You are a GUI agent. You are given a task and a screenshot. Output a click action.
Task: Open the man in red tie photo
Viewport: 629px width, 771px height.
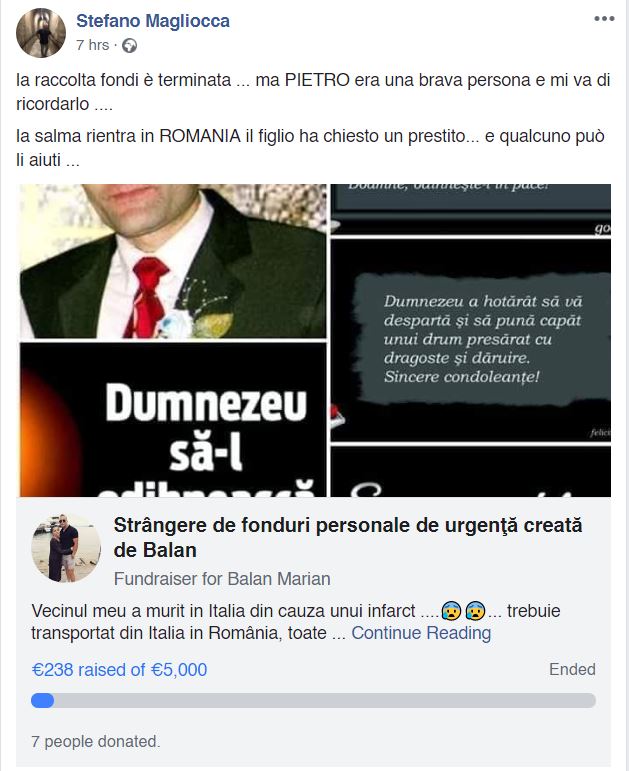173,261
